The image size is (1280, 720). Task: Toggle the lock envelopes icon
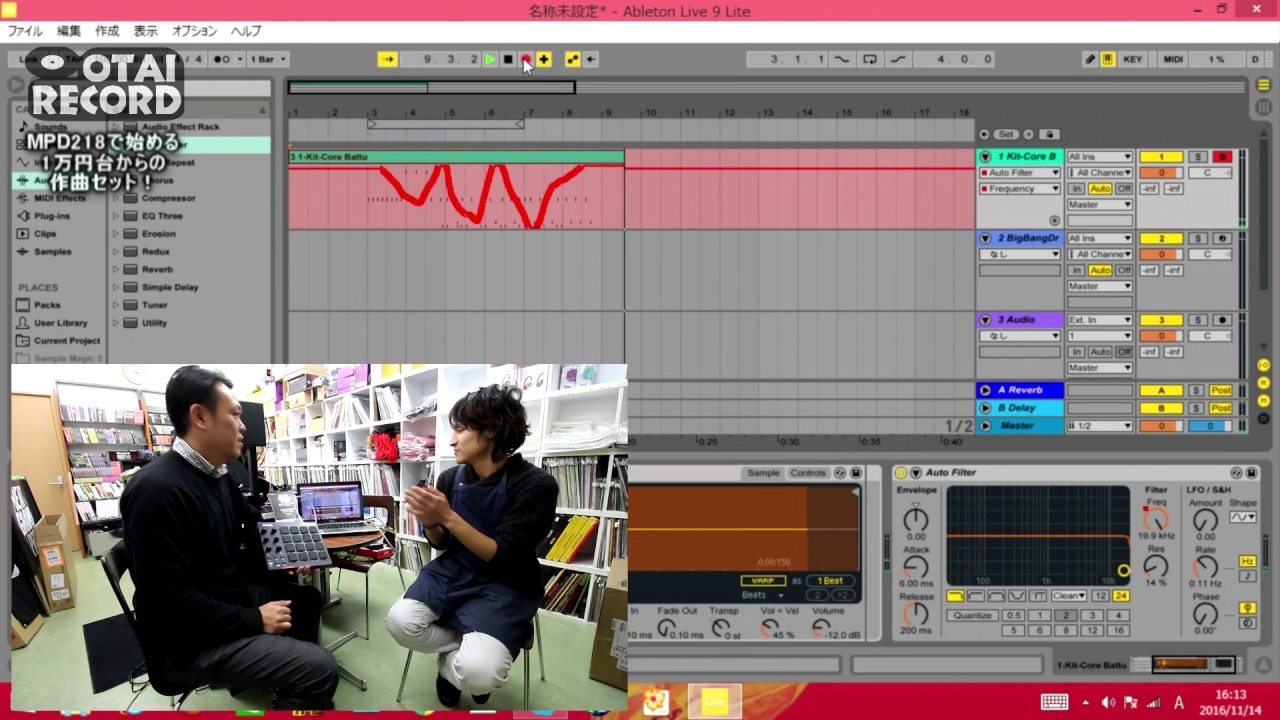pos(1049,134)
